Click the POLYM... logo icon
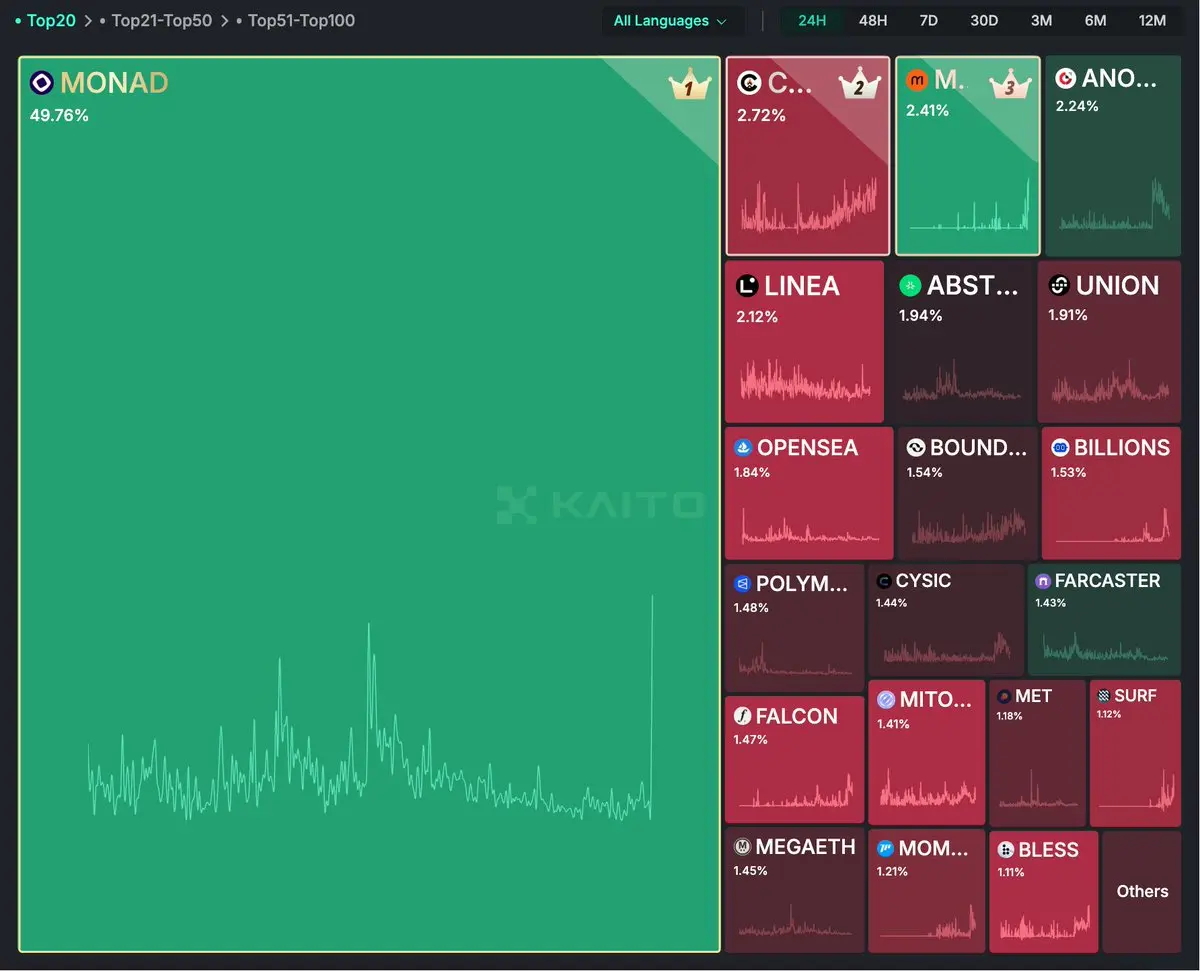This screenshot has height=971, width=1200. coord(742,584)
